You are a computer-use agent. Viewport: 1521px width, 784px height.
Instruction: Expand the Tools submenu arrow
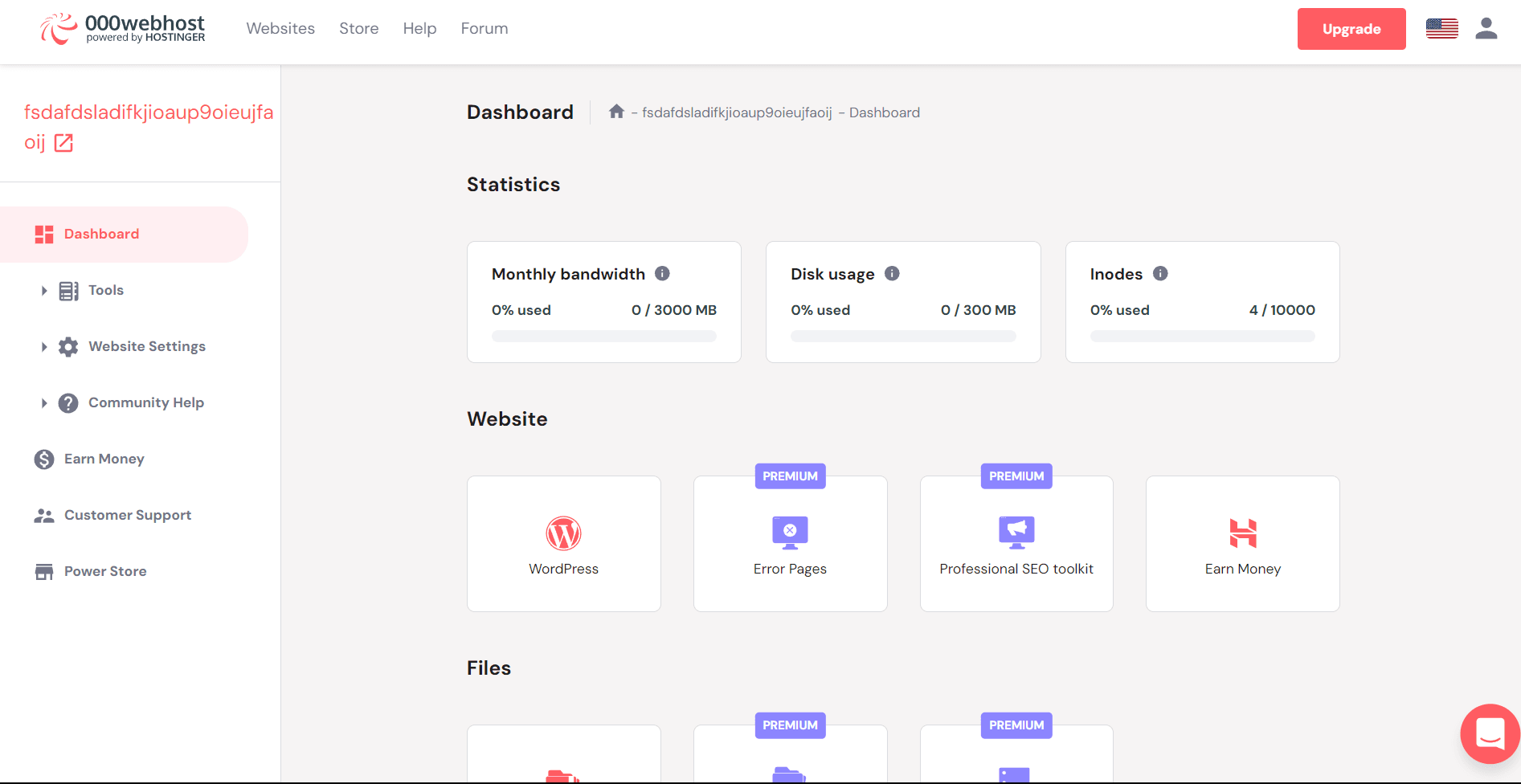point(44,291)
